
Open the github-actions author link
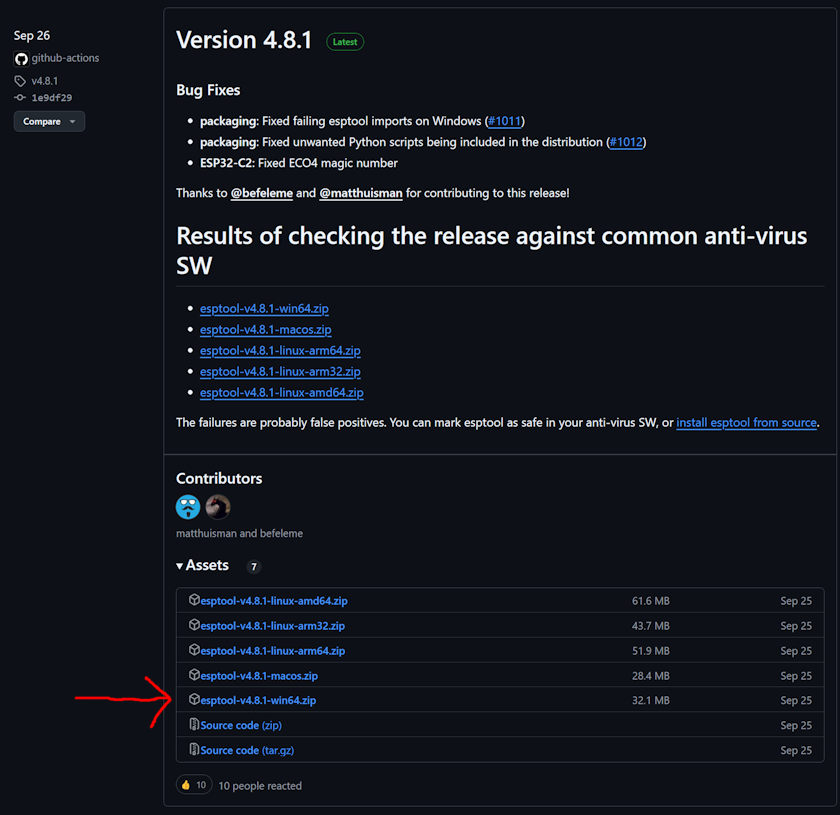pyautogui.click(x=65, y=58)
